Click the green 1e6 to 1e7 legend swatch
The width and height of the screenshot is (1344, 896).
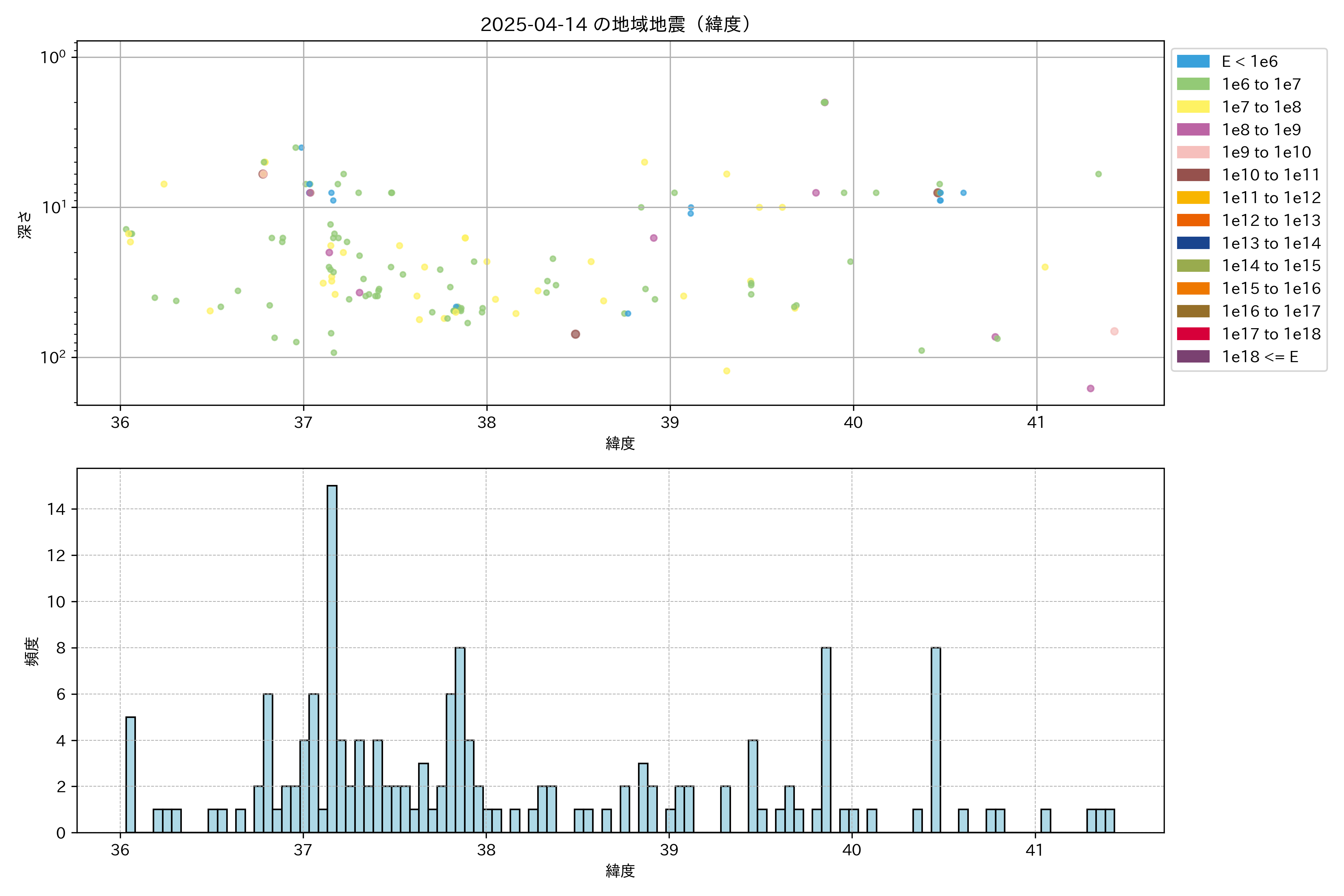(x=1193, y=85)
